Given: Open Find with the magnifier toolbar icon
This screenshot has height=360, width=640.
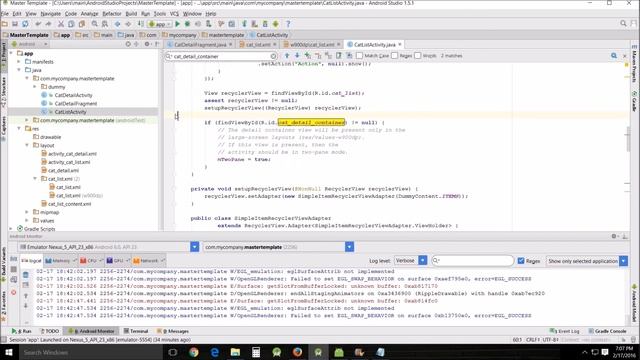Looking at the screenshot, I should click(x=94, y=24).
